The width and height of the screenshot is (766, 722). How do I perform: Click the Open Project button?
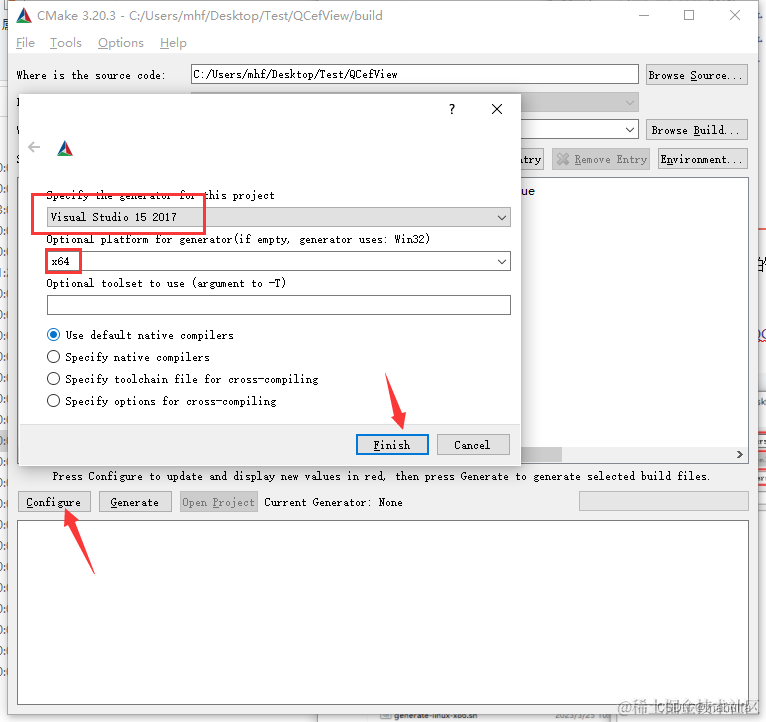click(218, 502)
